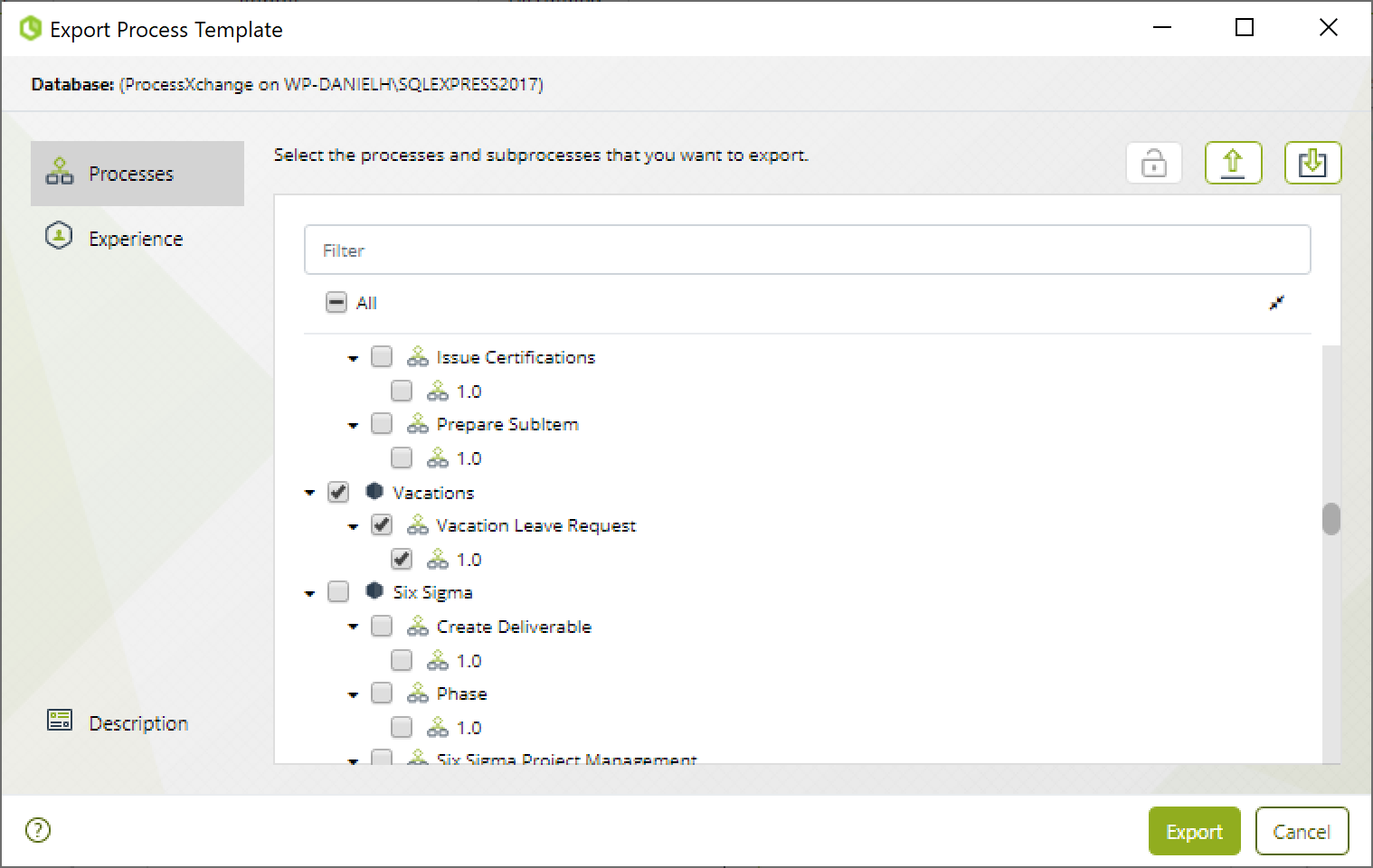This screenshot has height=868, width=1373.
Task: Click the Create Deliverable process icon
Action: [x=417, y=627]
